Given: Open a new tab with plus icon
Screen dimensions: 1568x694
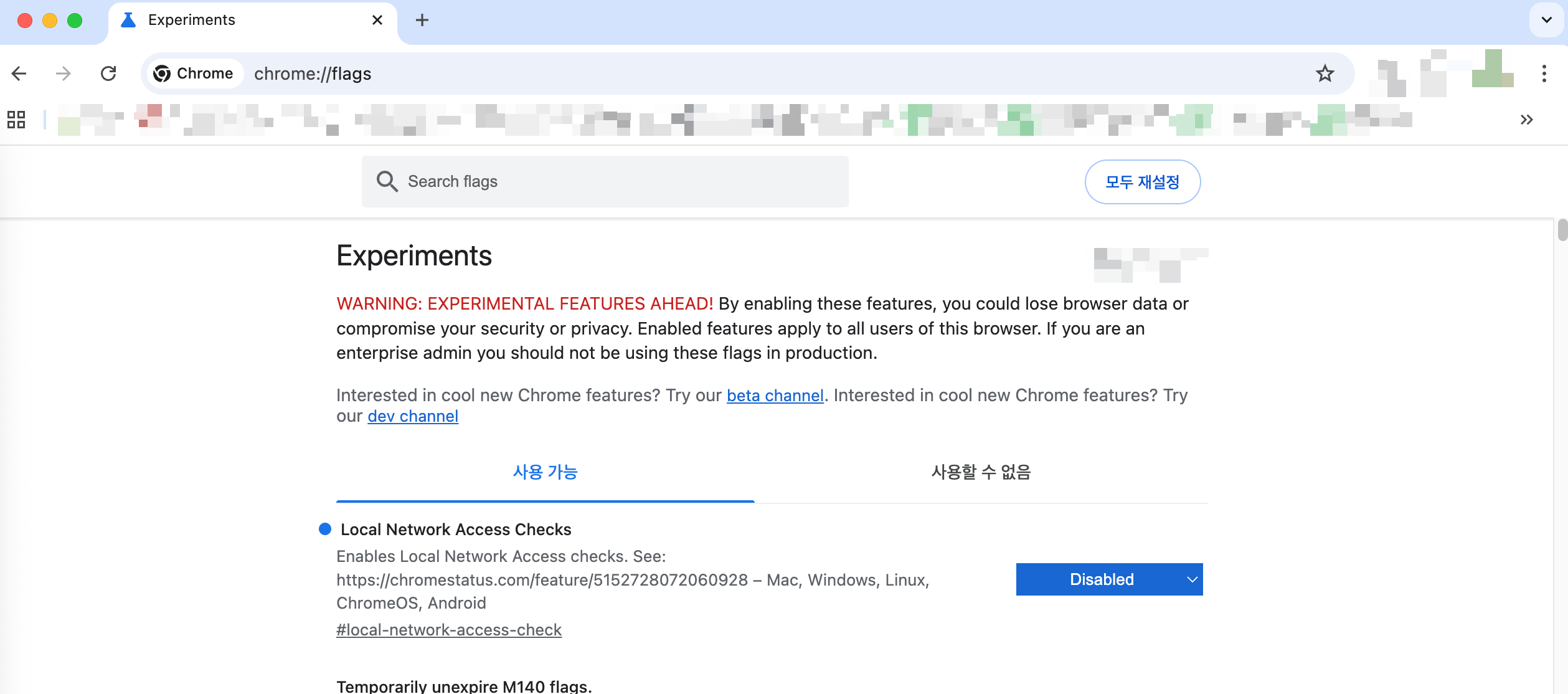Looking at the screenshot, I should [422, 21].
